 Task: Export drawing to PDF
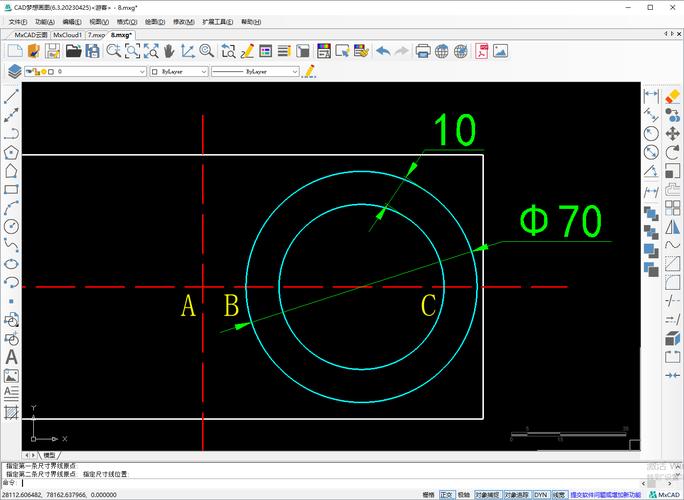[x=482, y=51]
